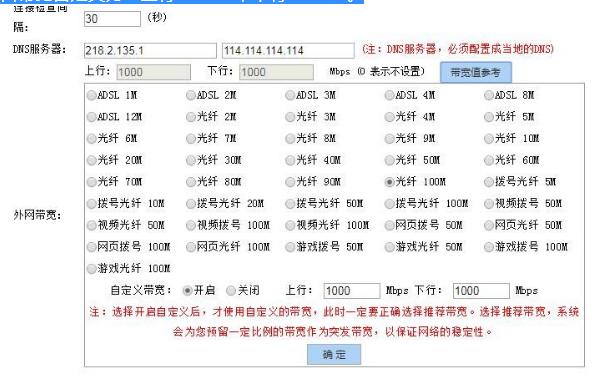
Task: Choose 游戏拨号 50M bandwidth
Action: pyautogui.click(x=290, y=247)
